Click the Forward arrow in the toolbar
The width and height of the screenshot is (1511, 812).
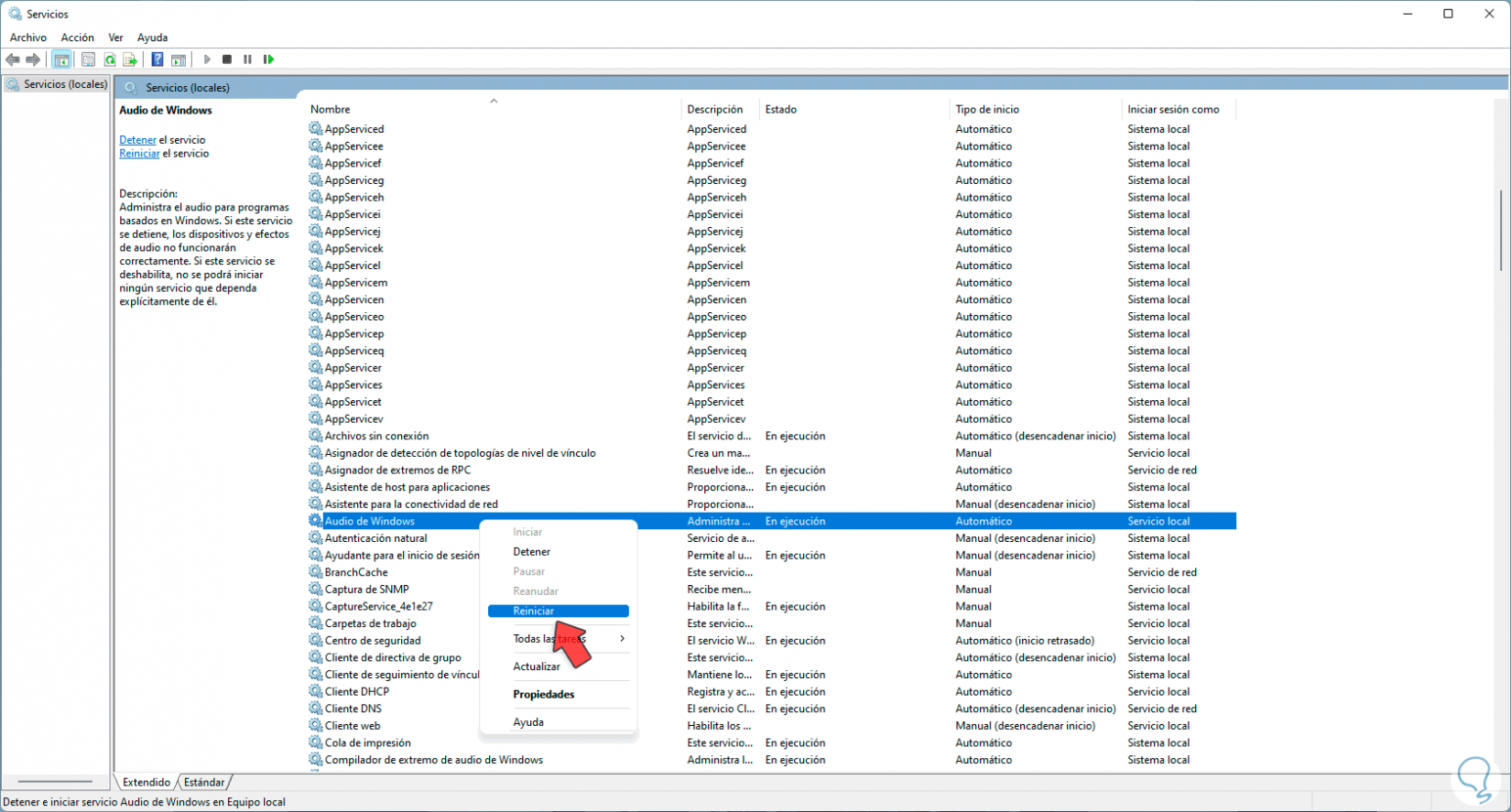point(33,60)
